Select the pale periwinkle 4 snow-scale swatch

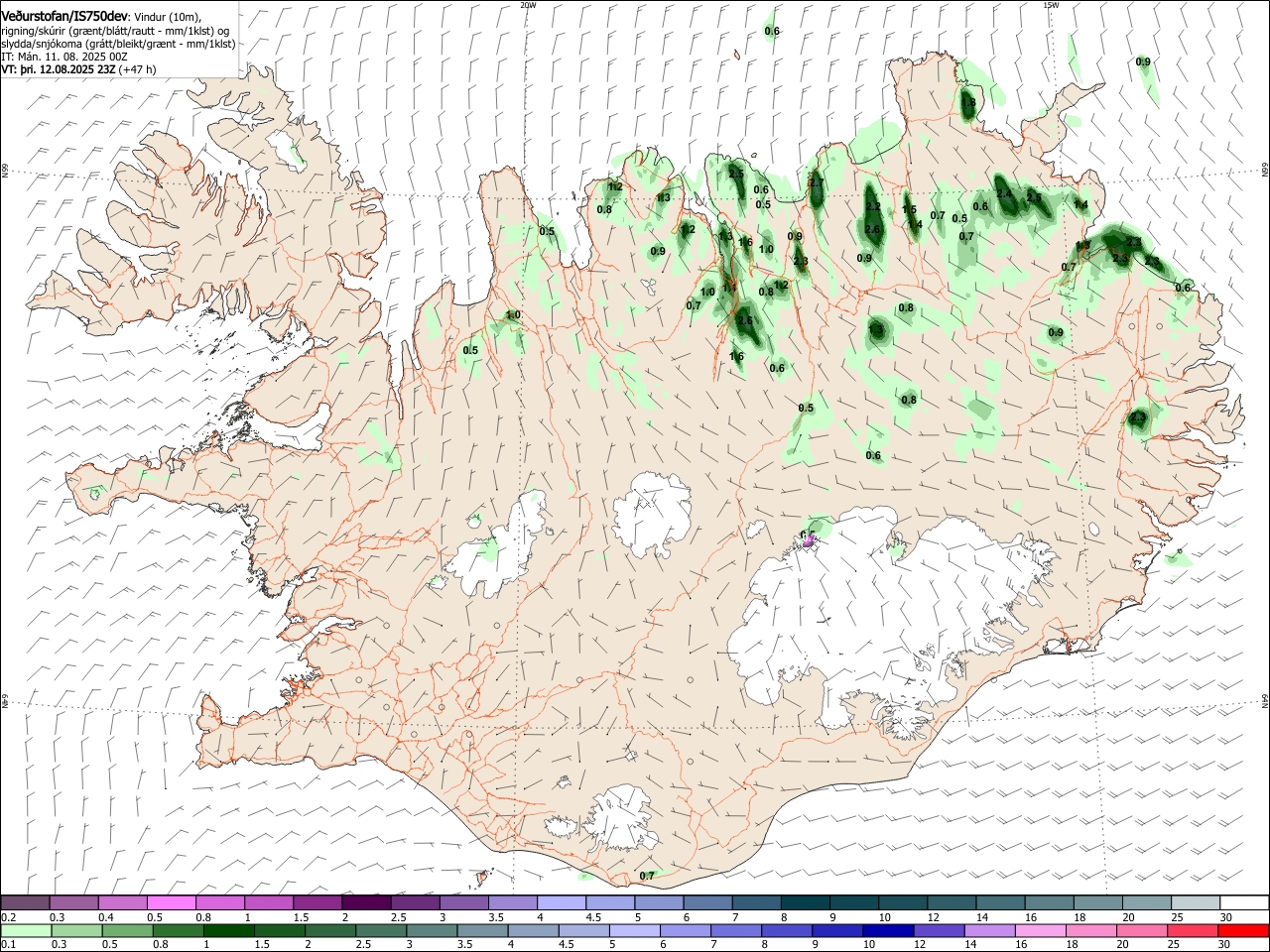click(562, 903)
